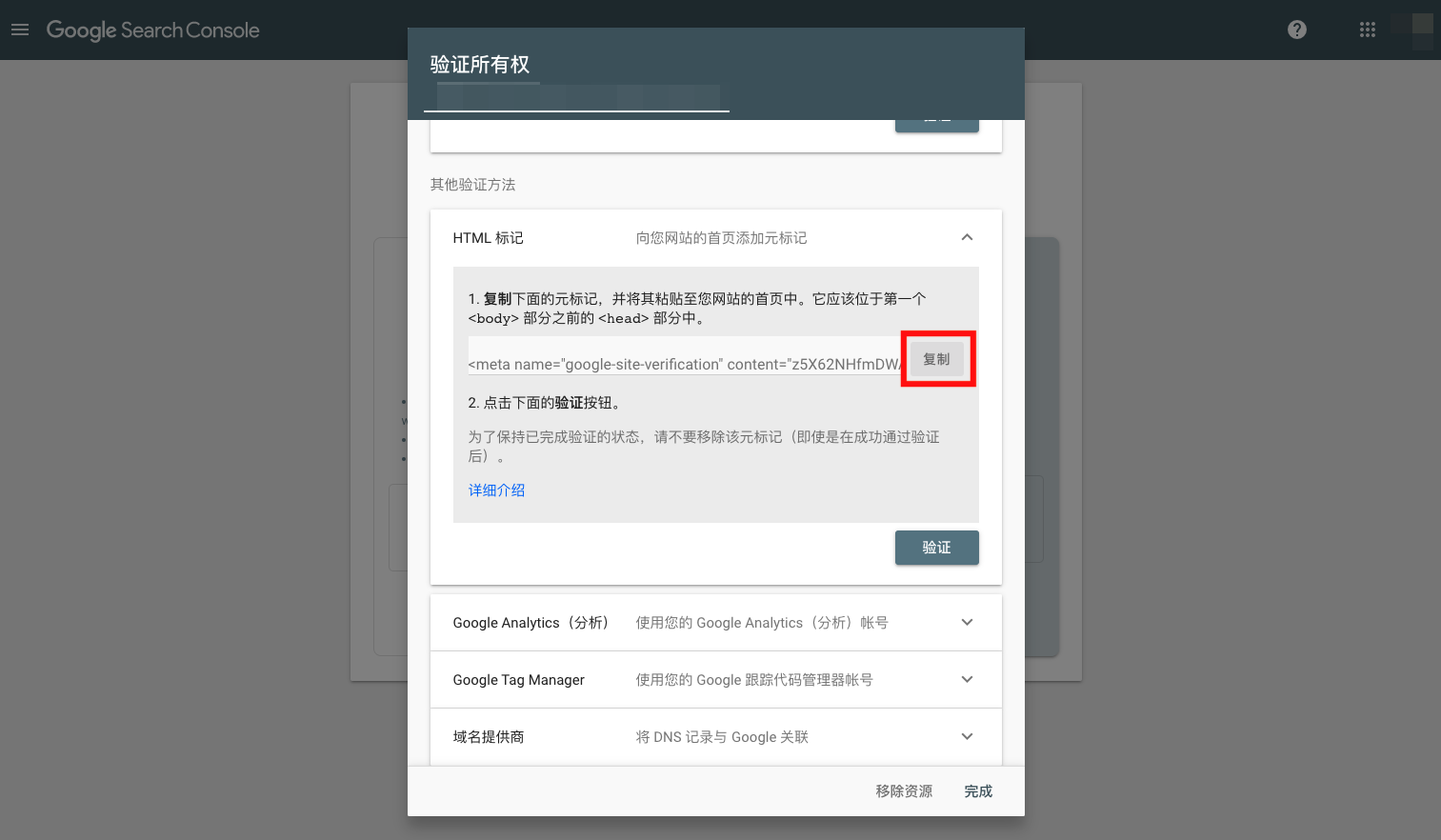Image resolution: width=1441 pixels, height=840 pixels.
Task: Click the HTML 标记 heading
Action: click(488, 238)
